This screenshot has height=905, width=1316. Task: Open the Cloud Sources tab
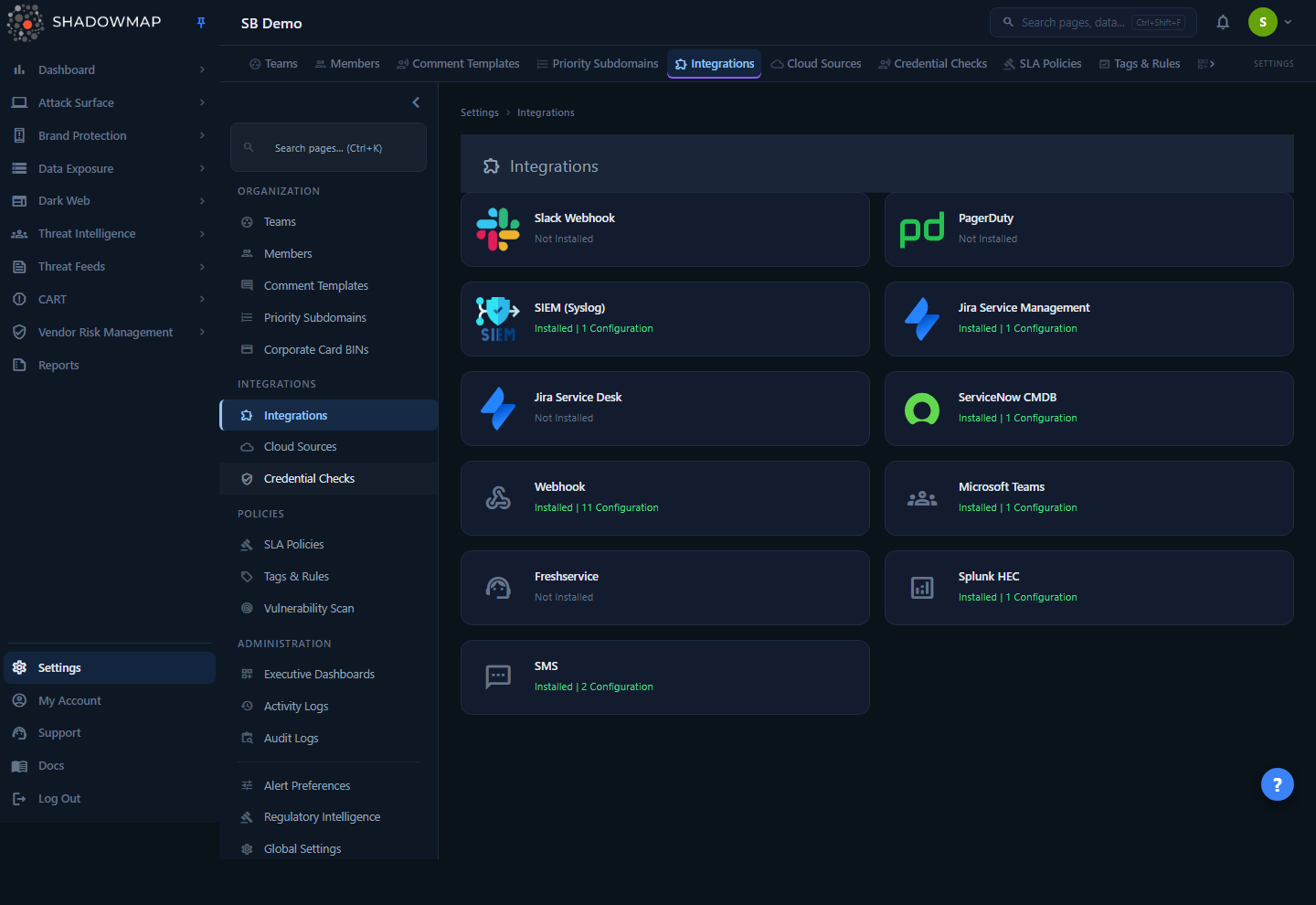[x=816, y=64]
